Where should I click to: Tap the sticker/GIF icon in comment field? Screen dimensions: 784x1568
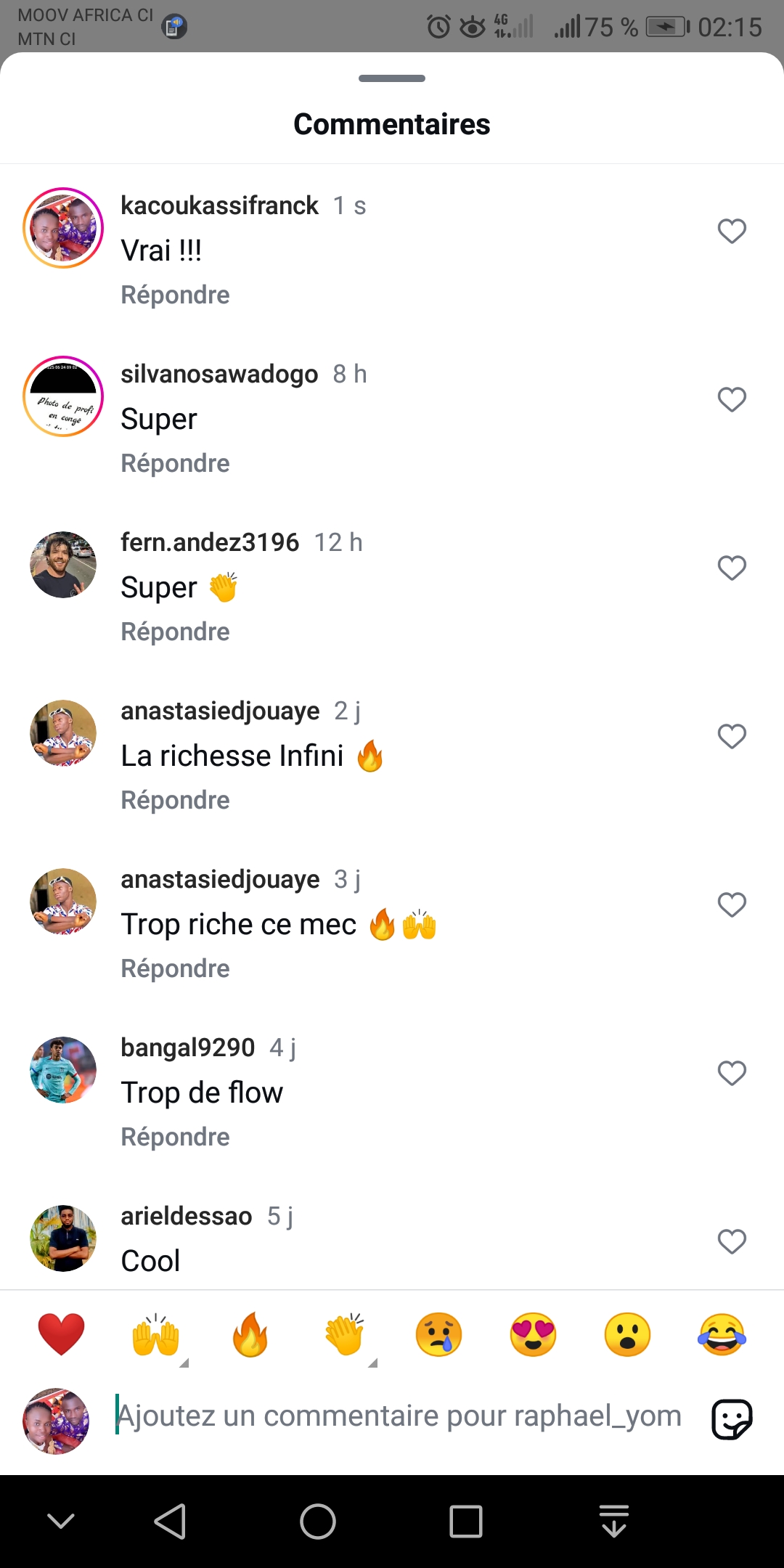[x=732, y=1418]
